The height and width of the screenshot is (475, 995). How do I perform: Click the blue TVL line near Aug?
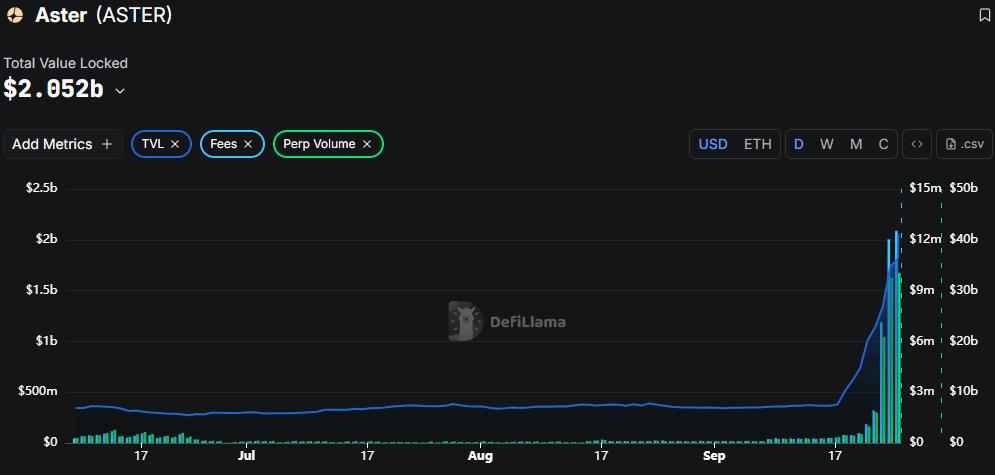(x=480, y=407)
